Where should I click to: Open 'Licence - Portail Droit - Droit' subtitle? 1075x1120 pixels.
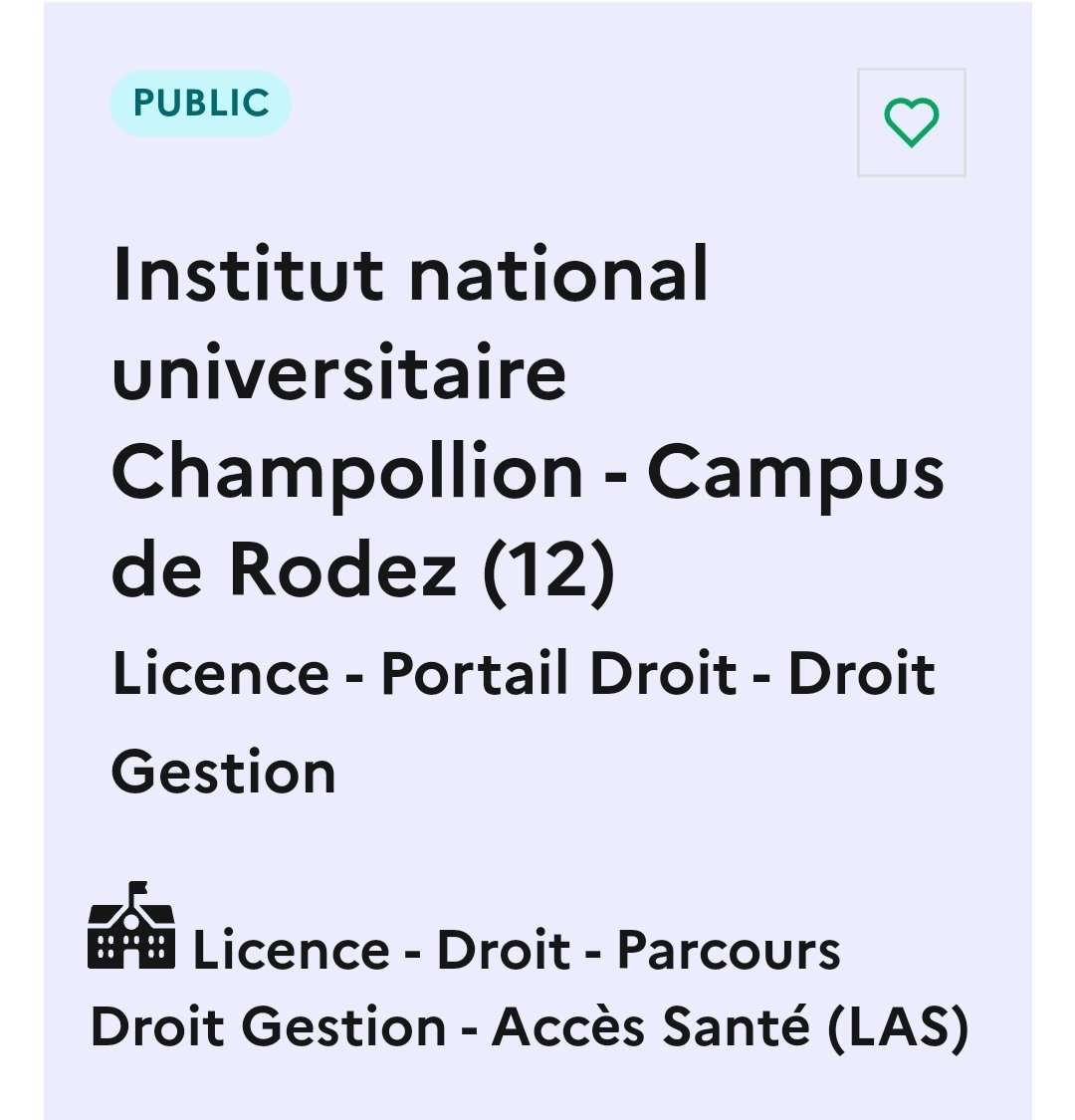[x=525, y=673]
